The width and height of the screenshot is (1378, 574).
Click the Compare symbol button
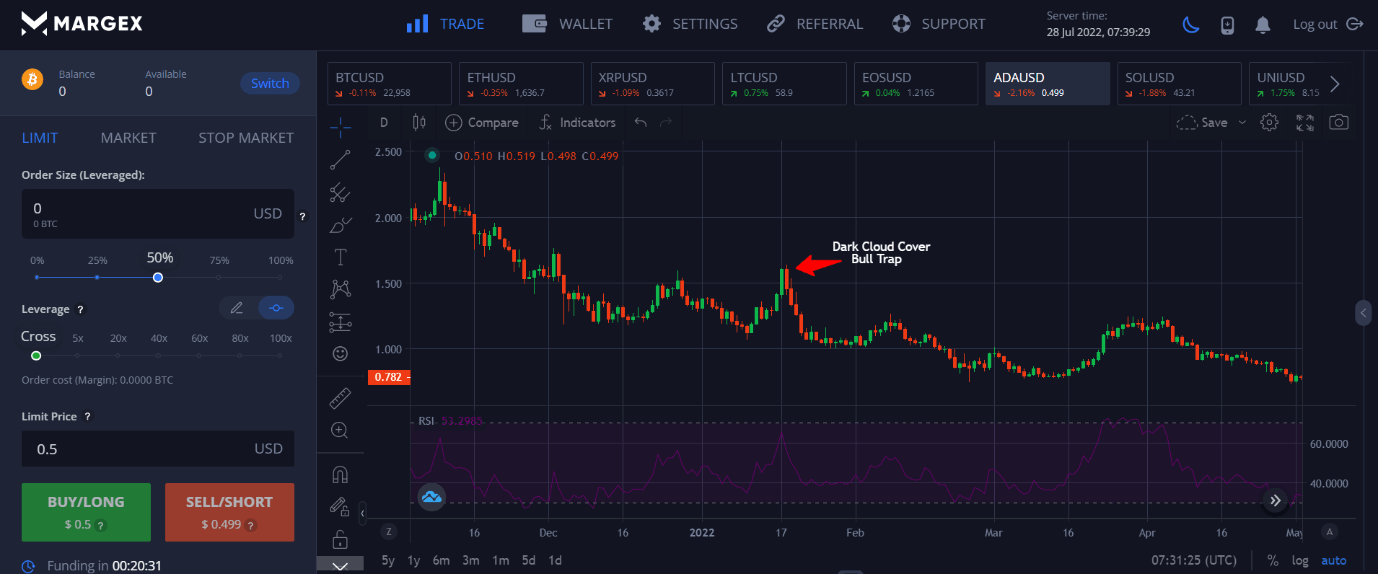click(482, 122)
